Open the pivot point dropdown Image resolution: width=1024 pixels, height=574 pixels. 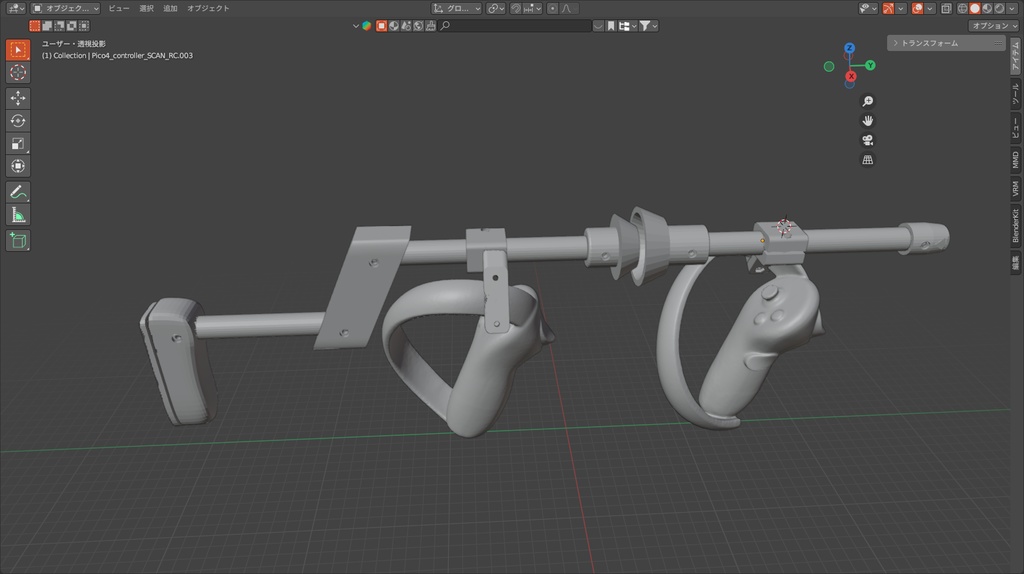496,8
